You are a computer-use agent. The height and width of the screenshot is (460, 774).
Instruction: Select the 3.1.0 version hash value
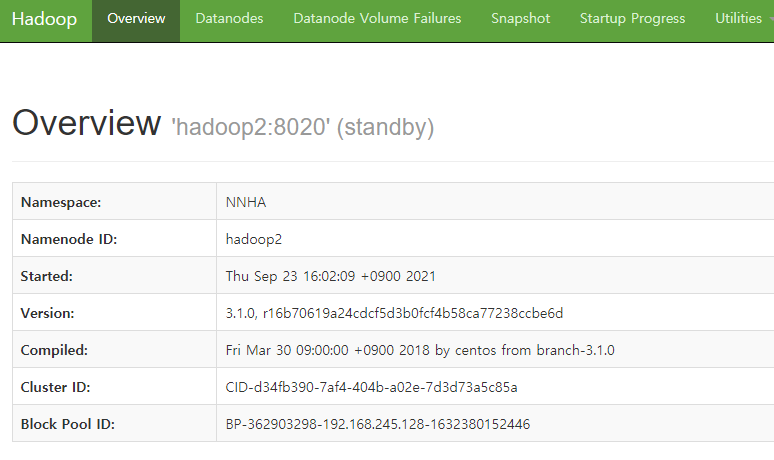(394, 313)
